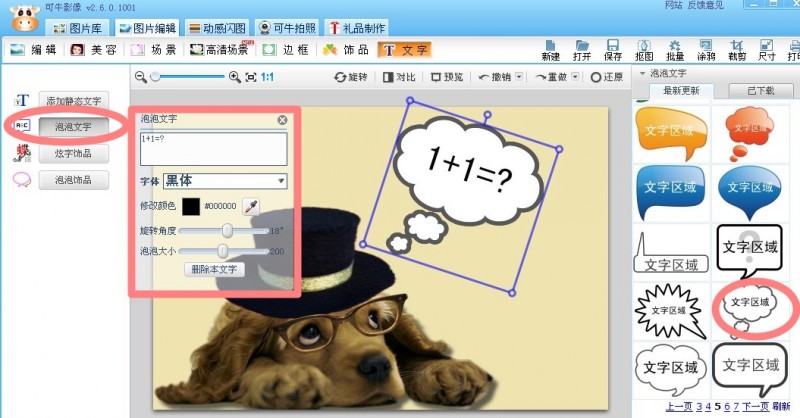
Task: Open the 可牛拍照 camera tab
Action: click(287, 28)
